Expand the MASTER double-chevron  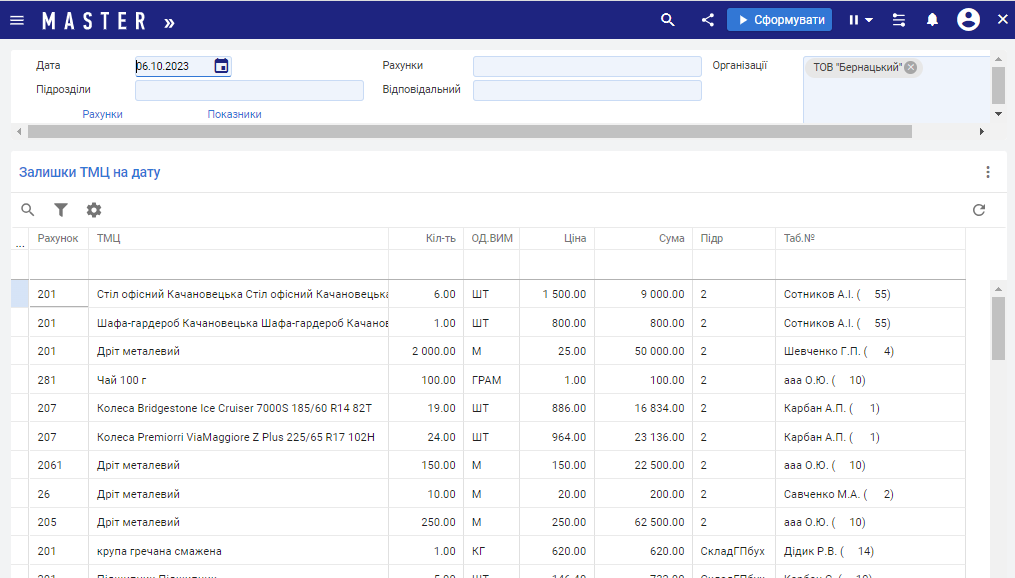tap(169, 21)
